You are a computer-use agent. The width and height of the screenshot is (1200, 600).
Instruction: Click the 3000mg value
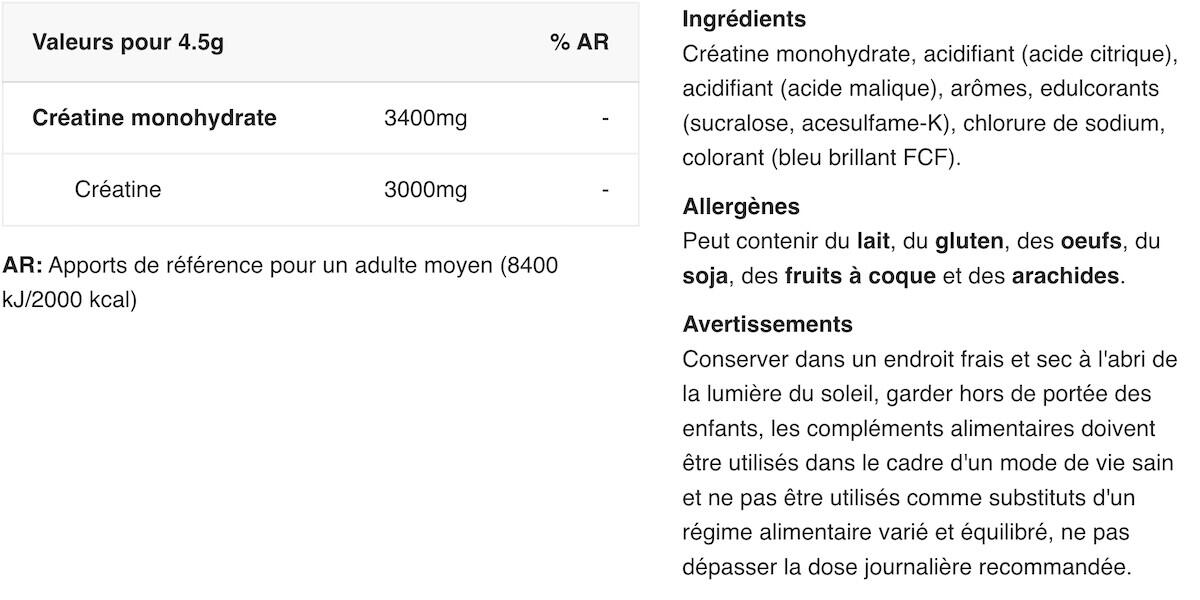tap(425, 189)
